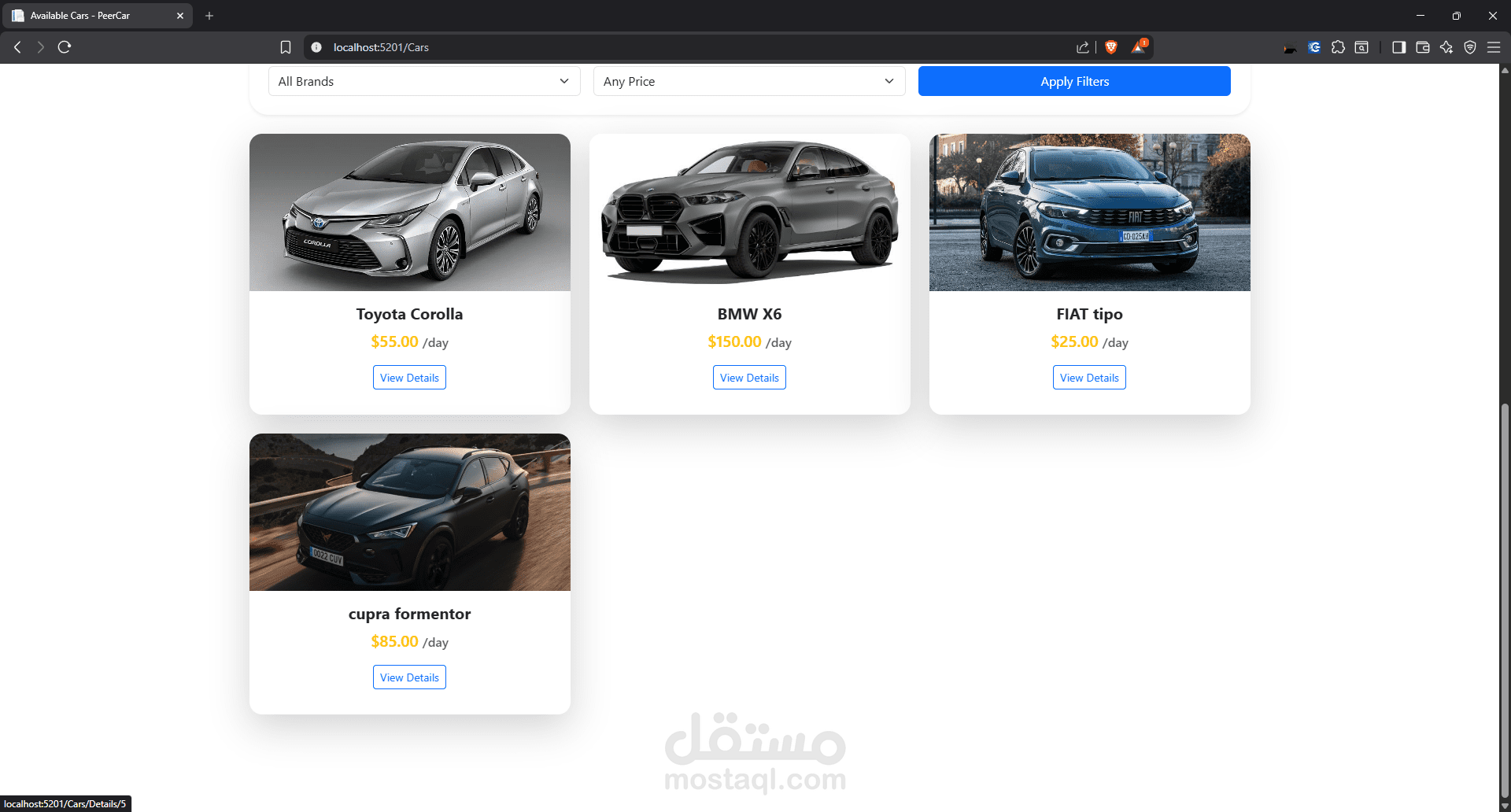Open site info icon in address bar
1511x812 pixels.
[x=316, y=47]
